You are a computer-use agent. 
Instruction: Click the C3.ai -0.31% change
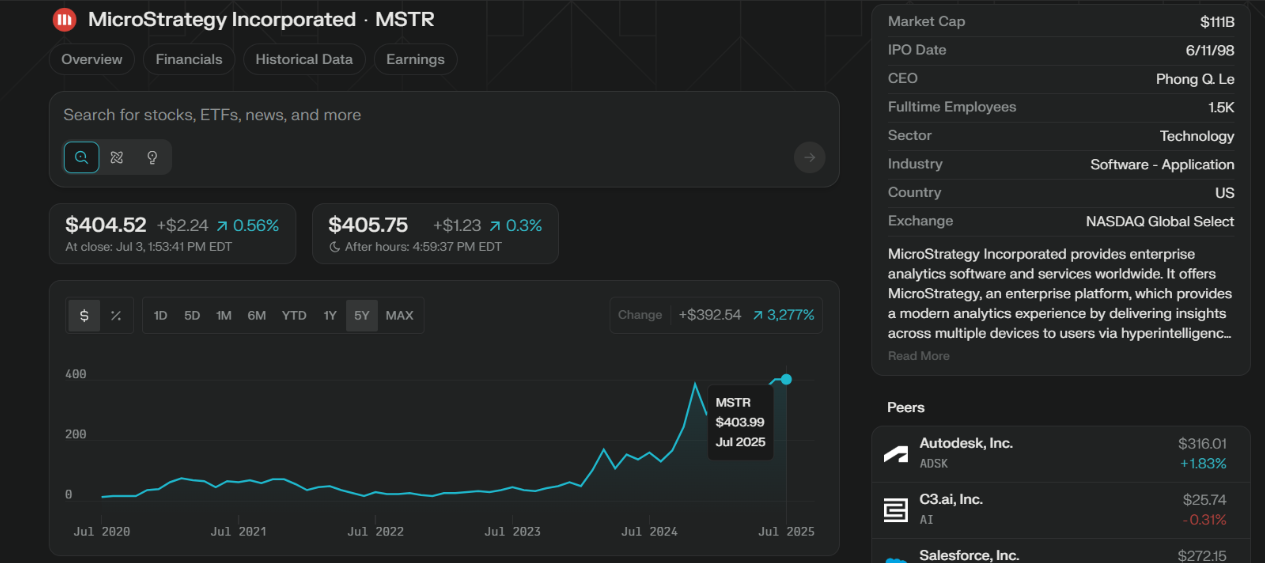(x=1204, y=519)
